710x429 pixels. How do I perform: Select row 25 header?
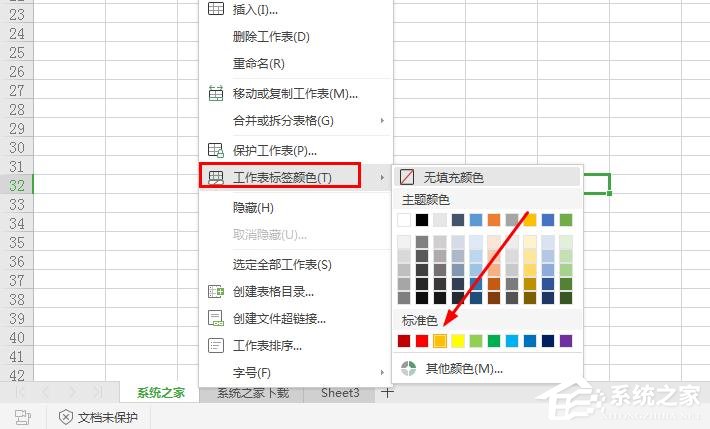tap(17, 52)
